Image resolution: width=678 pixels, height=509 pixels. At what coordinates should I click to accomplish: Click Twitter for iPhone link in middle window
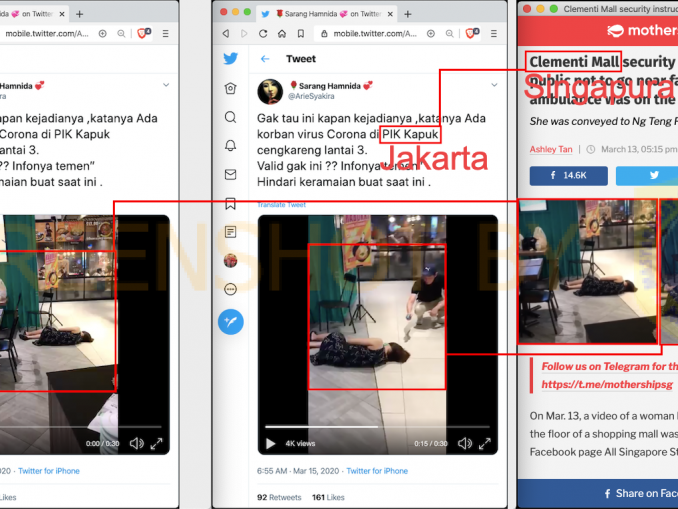tap(377, 471)
